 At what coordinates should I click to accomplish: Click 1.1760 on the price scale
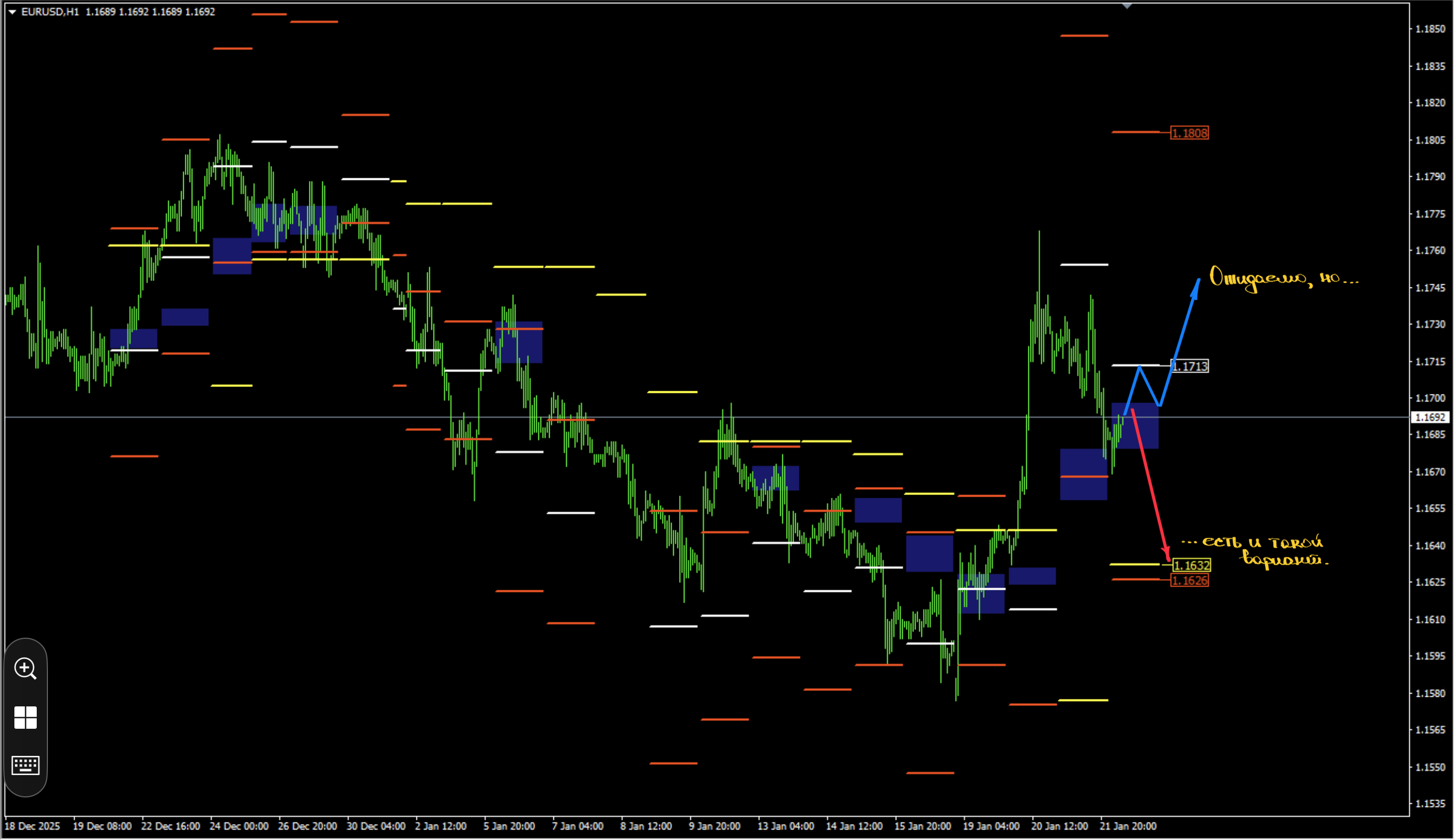pos(1430,250)
